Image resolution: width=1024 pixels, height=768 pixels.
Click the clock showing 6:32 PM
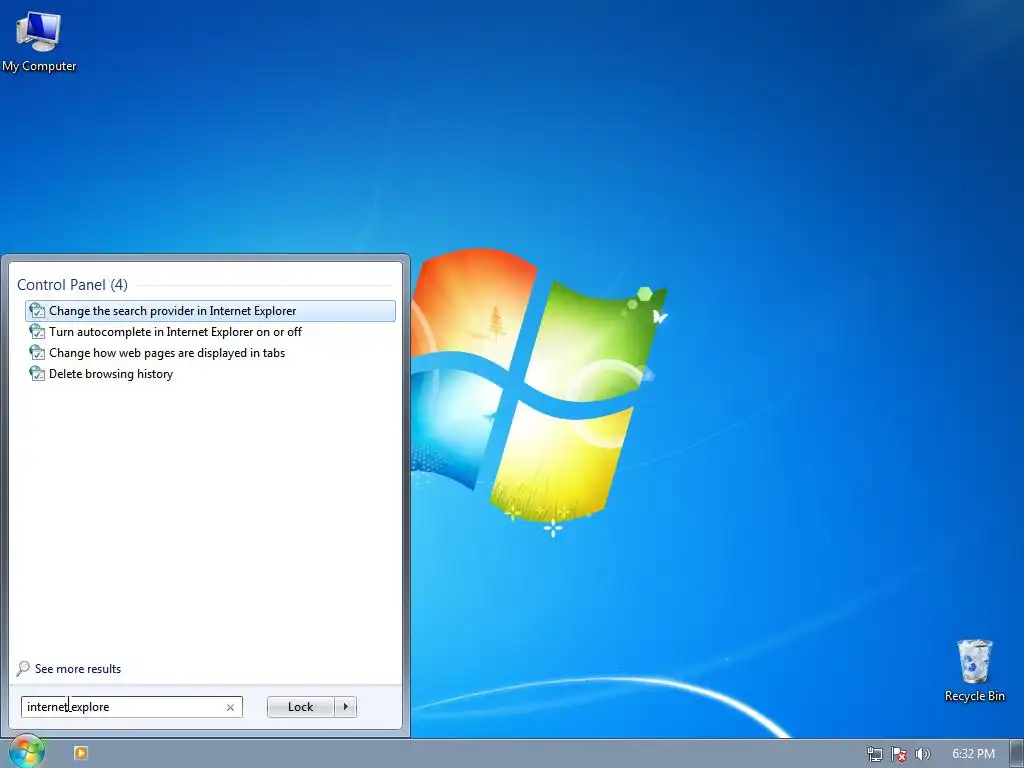973,754
